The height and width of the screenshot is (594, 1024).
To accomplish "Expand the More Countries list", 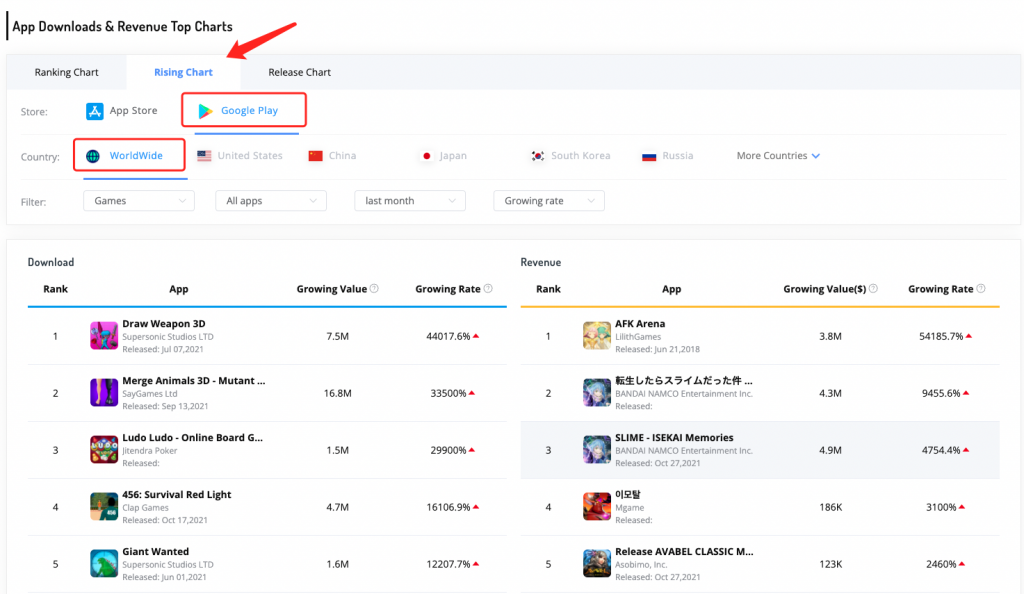I will (778, 156).
